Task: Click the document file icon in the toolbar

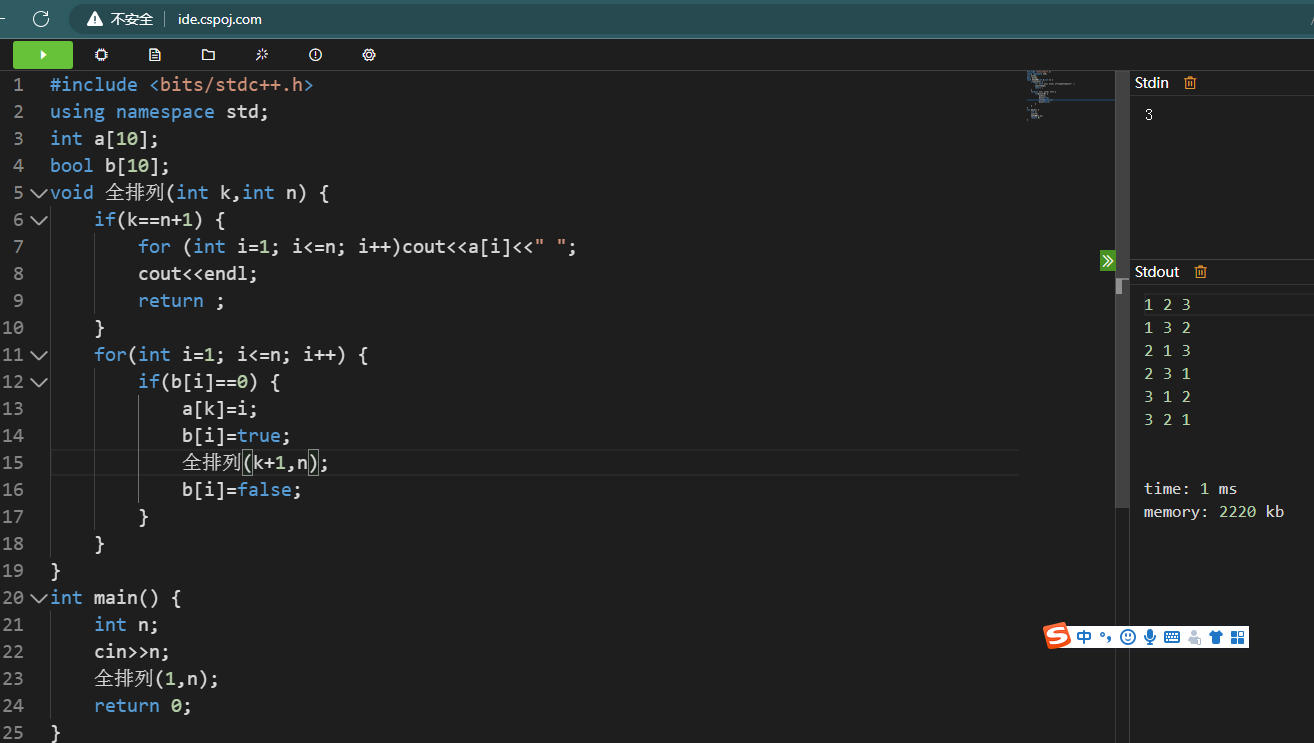Action: [155, 55]
